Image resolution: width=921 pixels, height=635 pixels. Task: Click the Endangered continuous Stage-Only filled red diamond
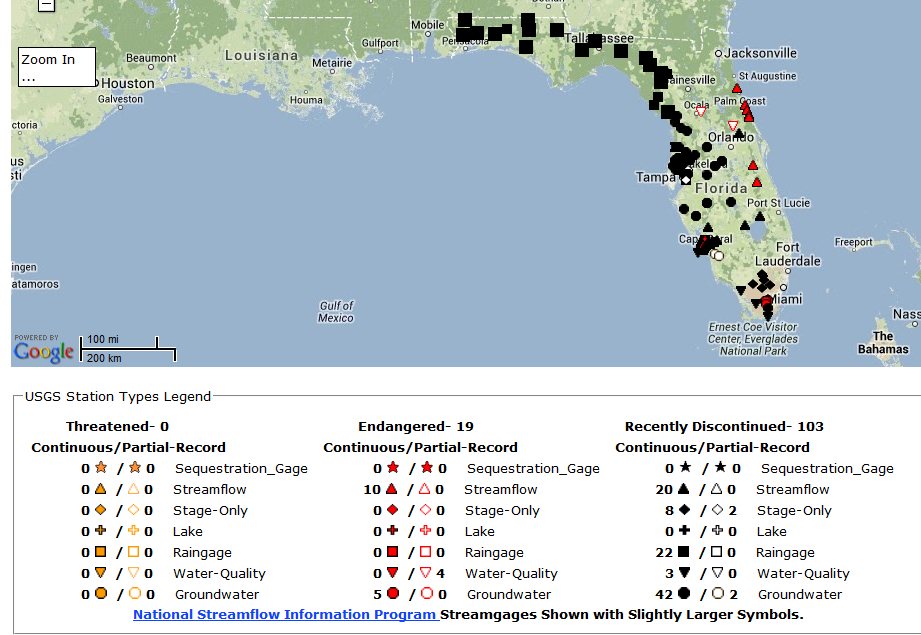pos(392,509)
